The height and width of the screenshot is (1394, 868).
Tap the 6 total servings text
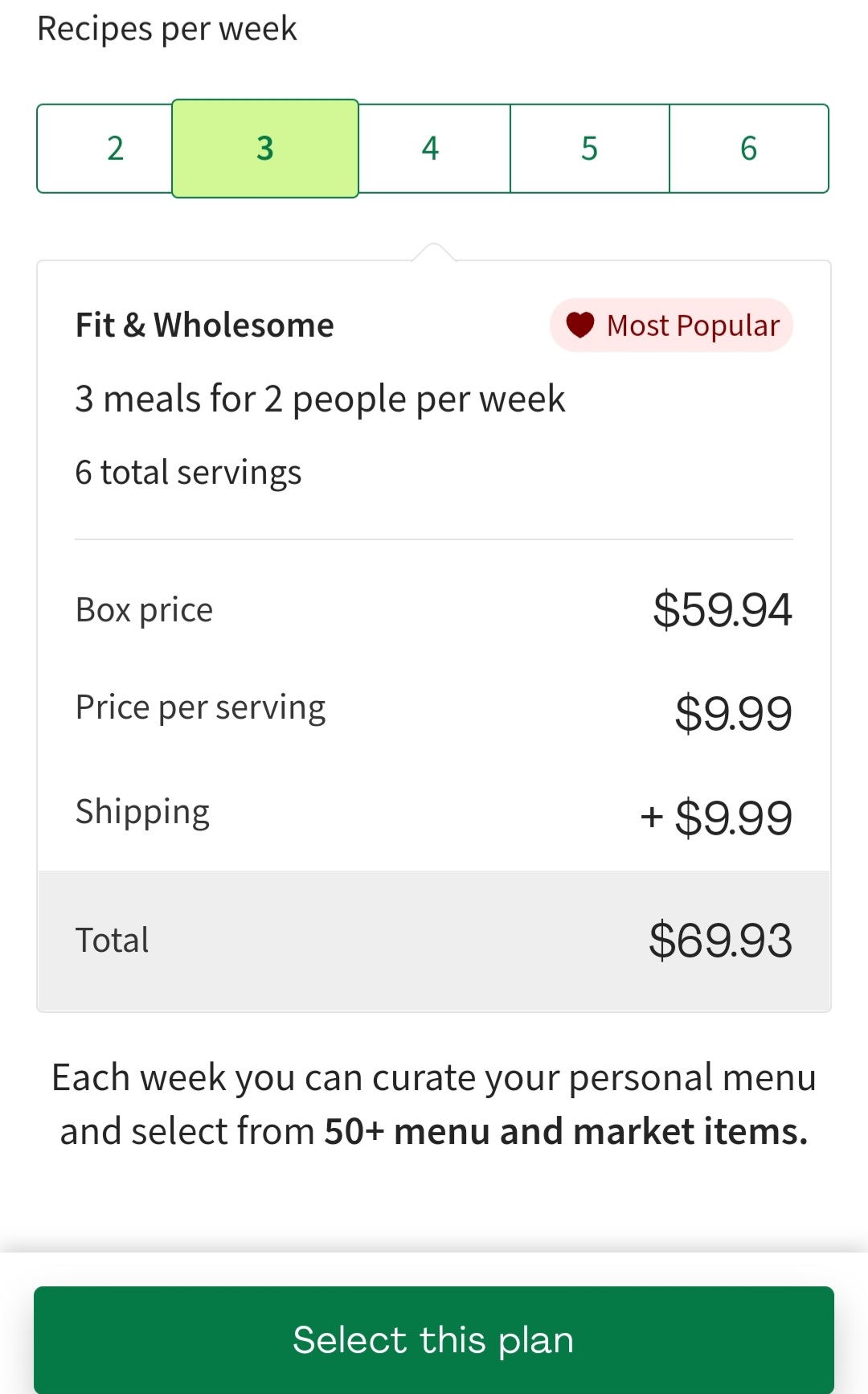pyautogui.click(x=188, y=473)
